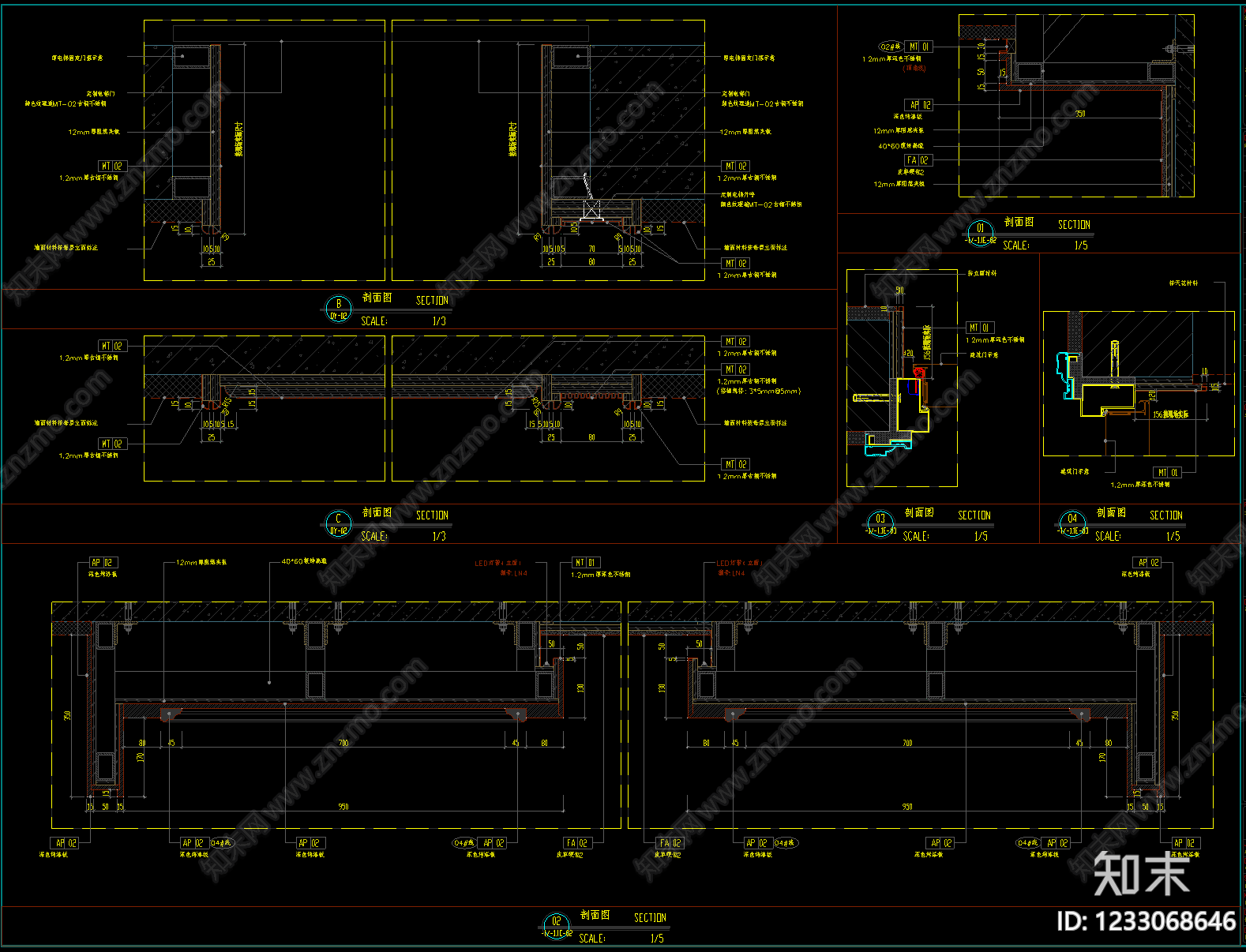Click the "NT 01" tag in section 02

point(586,563)
